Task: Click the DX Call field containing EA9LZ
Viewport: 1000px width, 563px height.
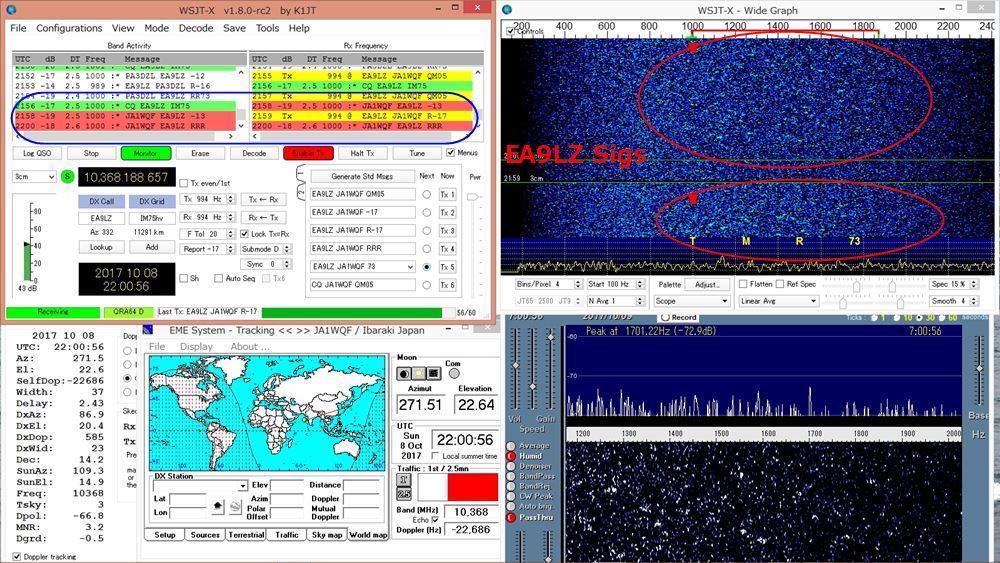Action: coord(101,218)
